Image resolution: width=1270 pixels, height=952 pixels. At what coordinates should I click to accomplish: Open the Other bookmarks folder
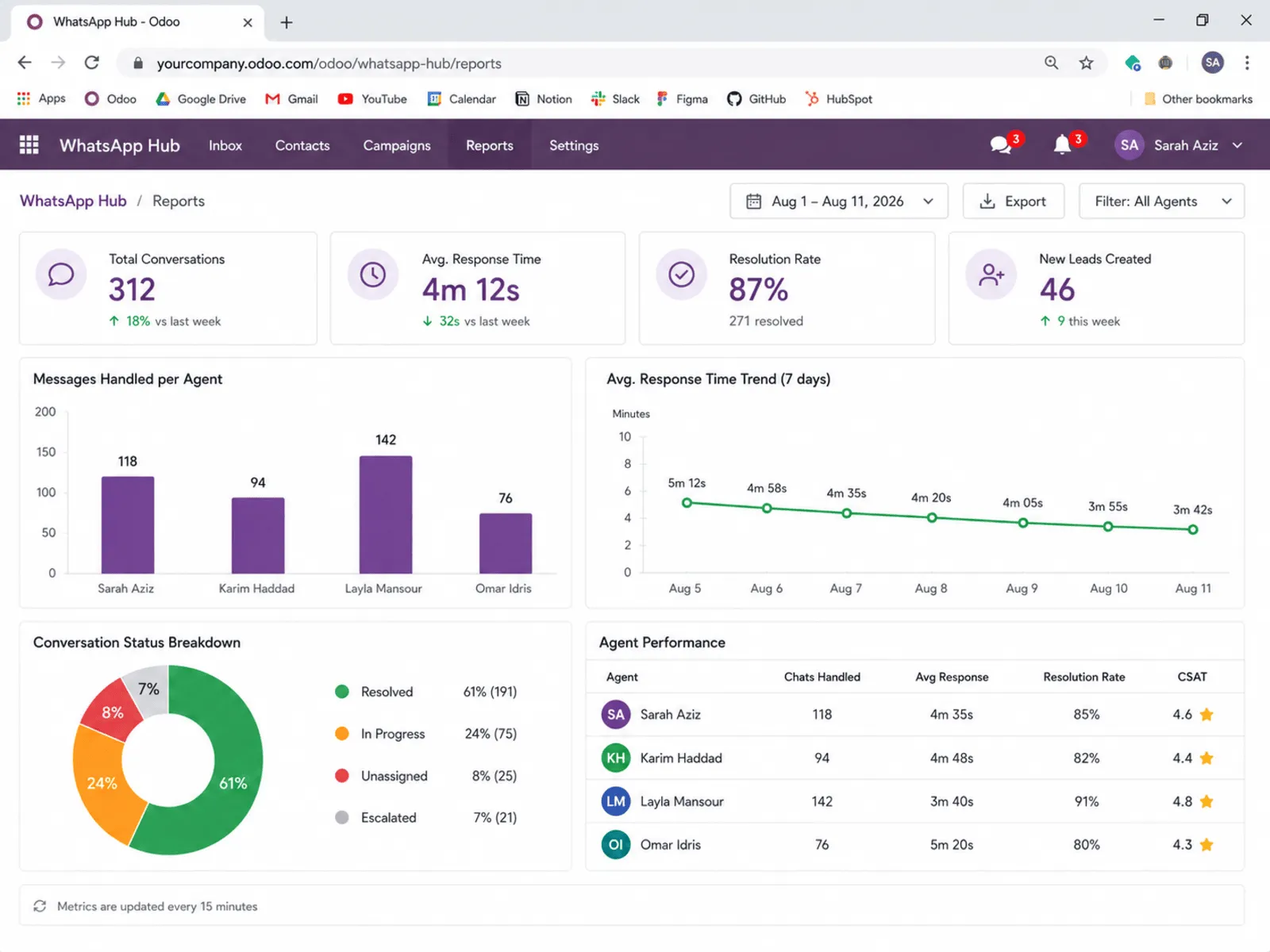[1198, 98]
